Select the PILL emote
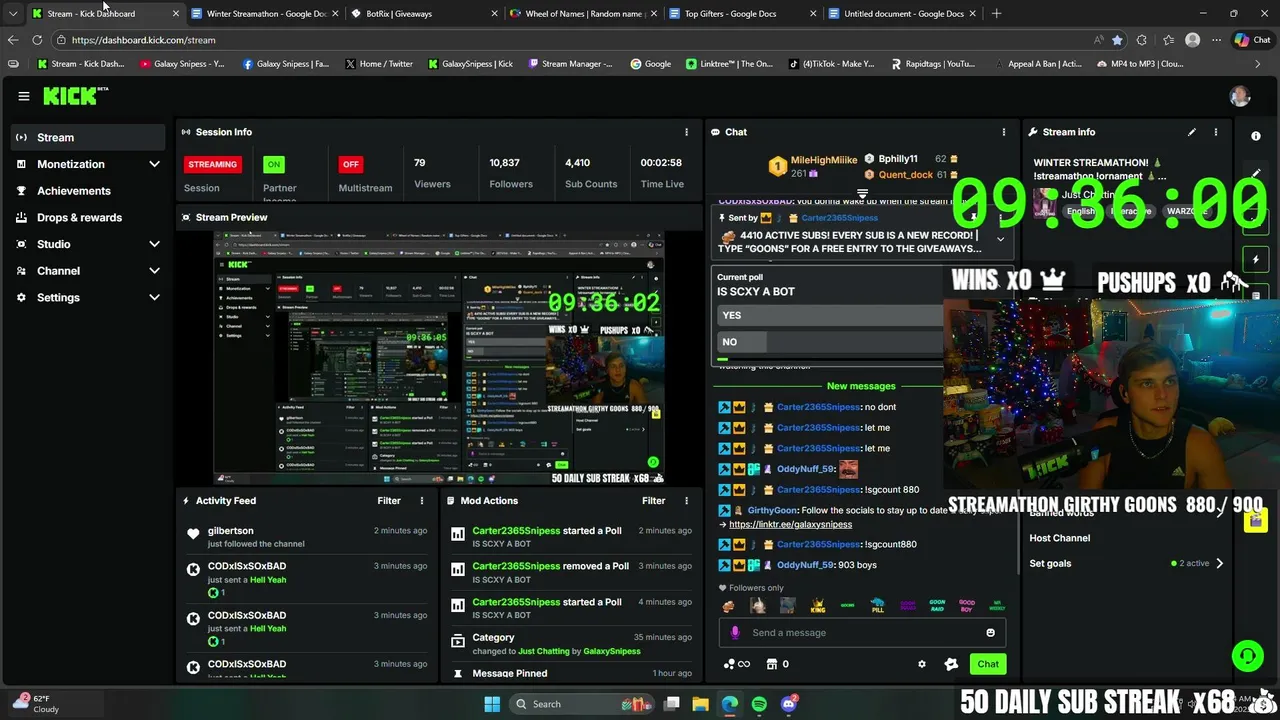The width and height of the screenshot is (1280, 720). [877, 606]
